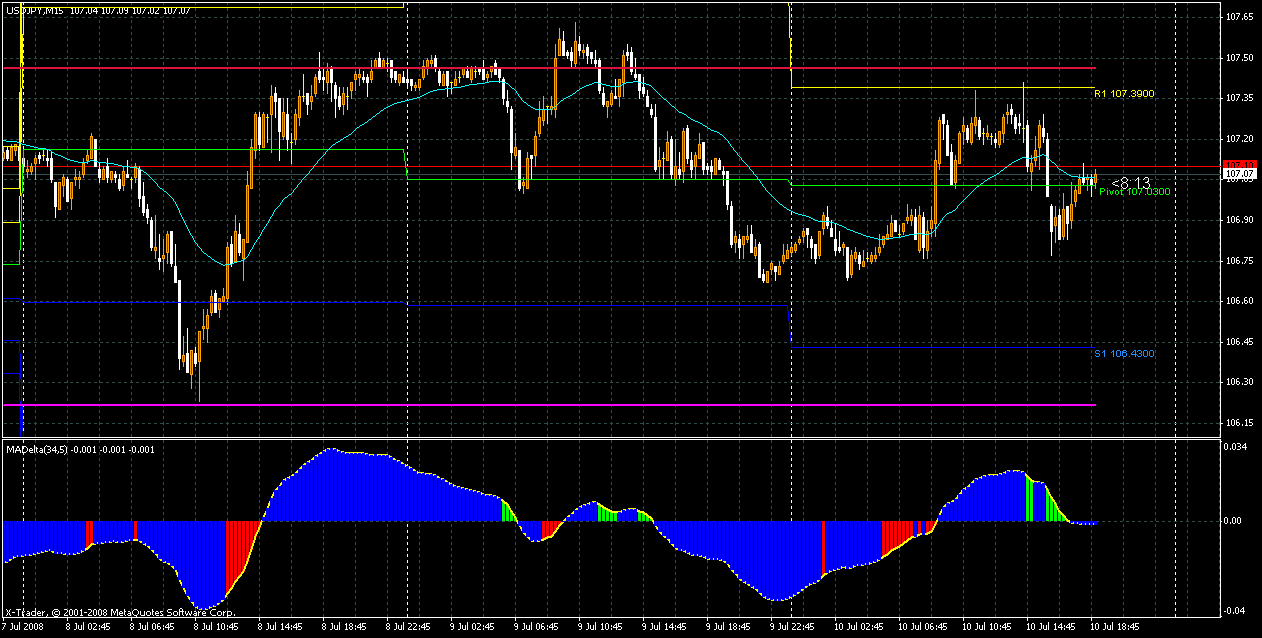Viewport: 1262px width, 638px height.
Task: Click the white 107.07 current price tag
Action: [x=1239, y=174]
